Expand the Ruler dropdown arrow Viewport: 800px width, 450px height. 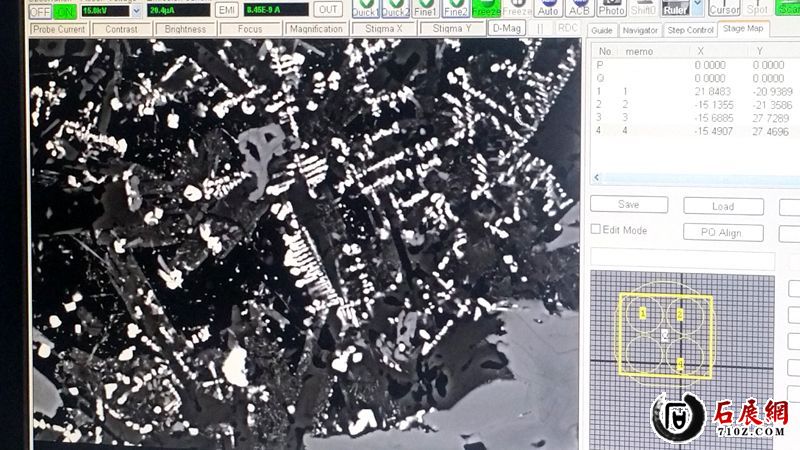coord(697,5)
